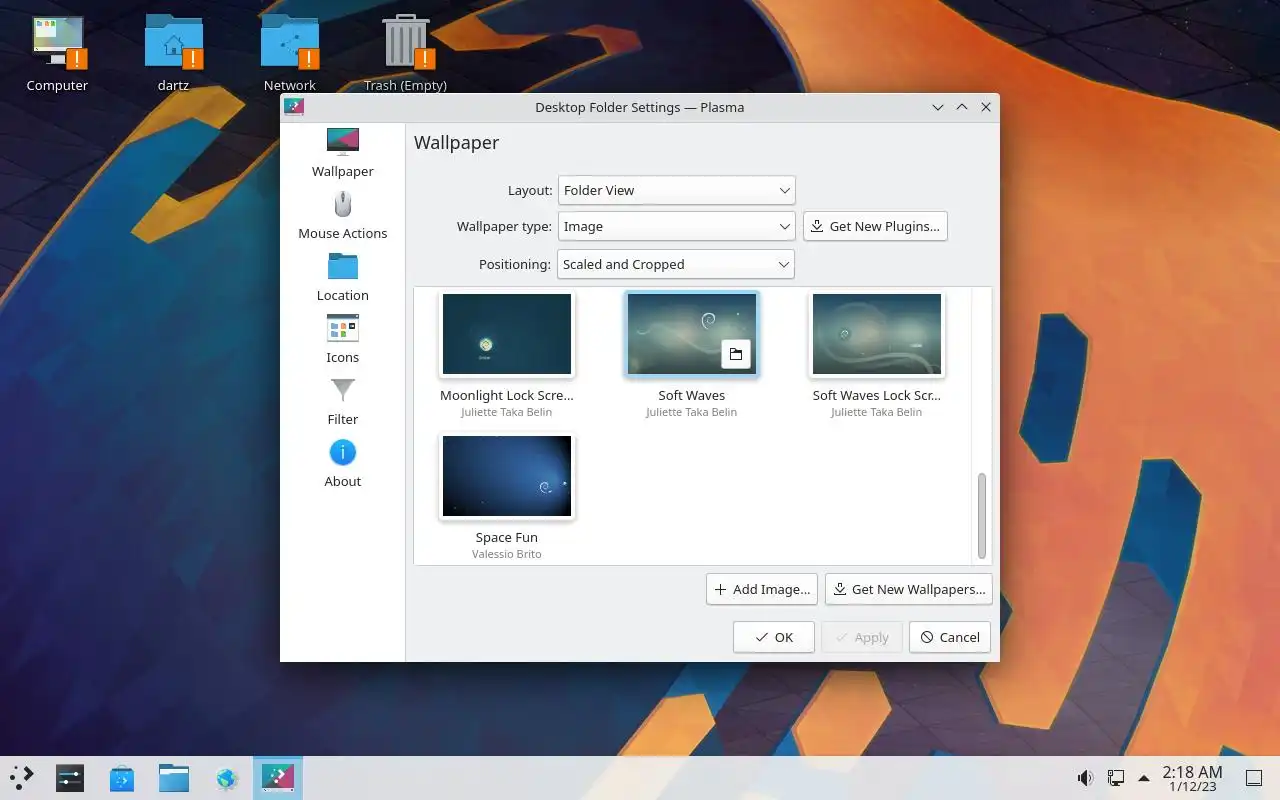The width and height of the screenshot is (1280, 800).
Task: Confirm with the OK button
Action: click(x=774, y=637)
